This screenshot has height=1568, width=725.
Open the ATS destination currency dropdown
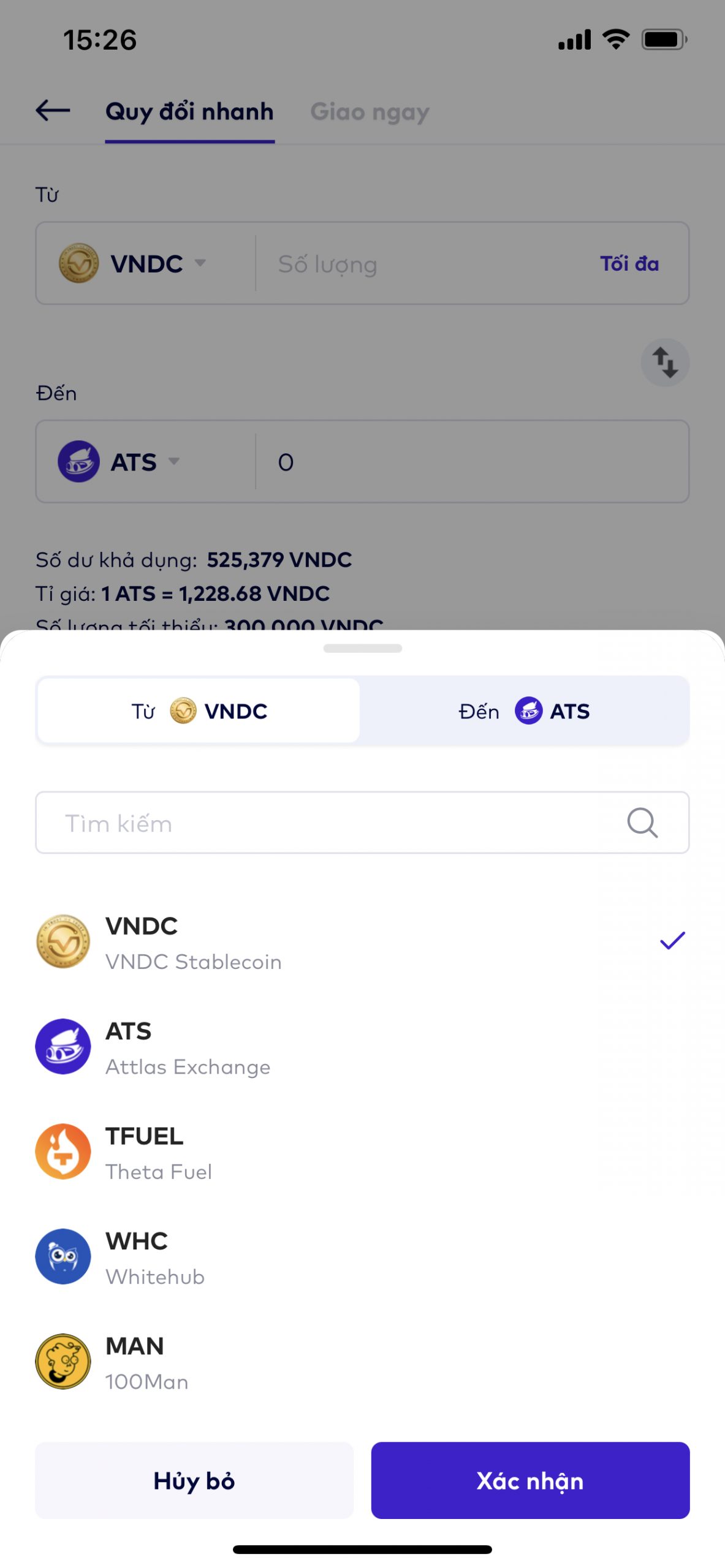pos(120,462)
